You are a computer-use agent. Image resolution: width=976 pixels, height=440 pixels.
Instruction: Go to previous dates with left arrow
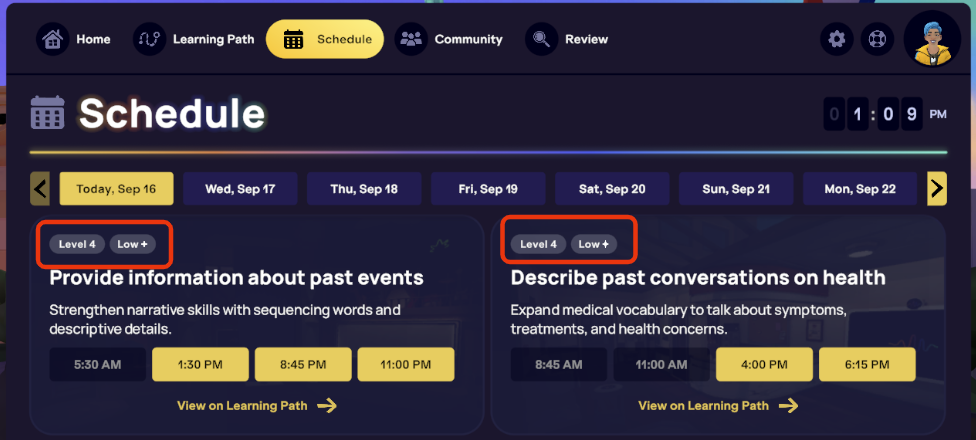coord(40,188)
